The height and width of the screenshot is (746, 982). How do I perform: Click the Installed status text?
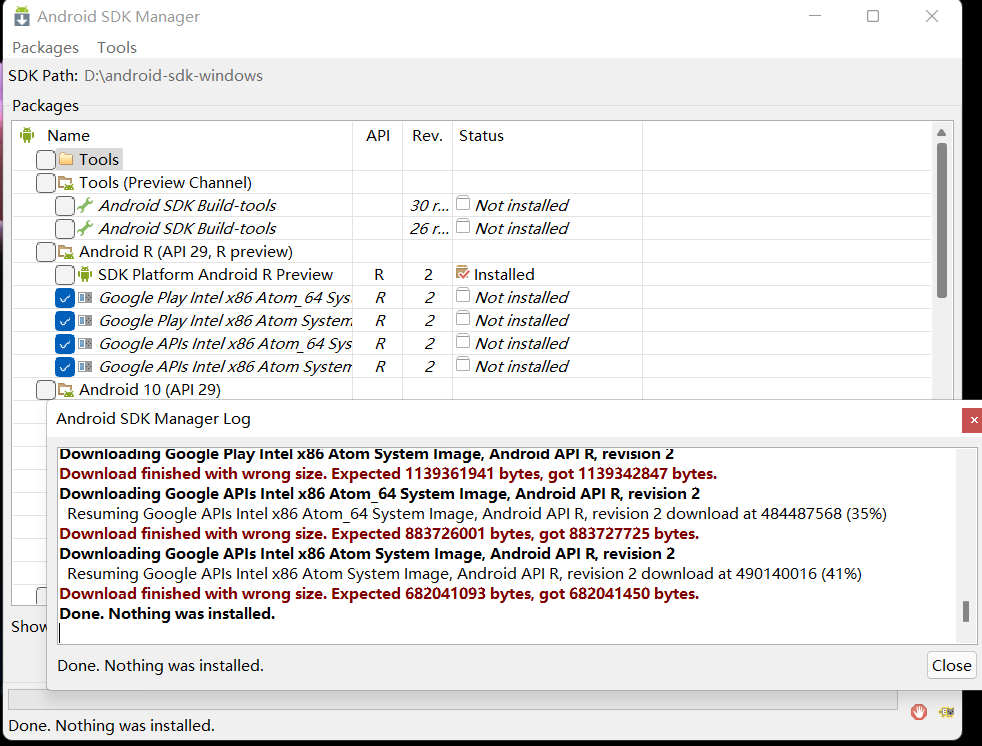point(504,274)
